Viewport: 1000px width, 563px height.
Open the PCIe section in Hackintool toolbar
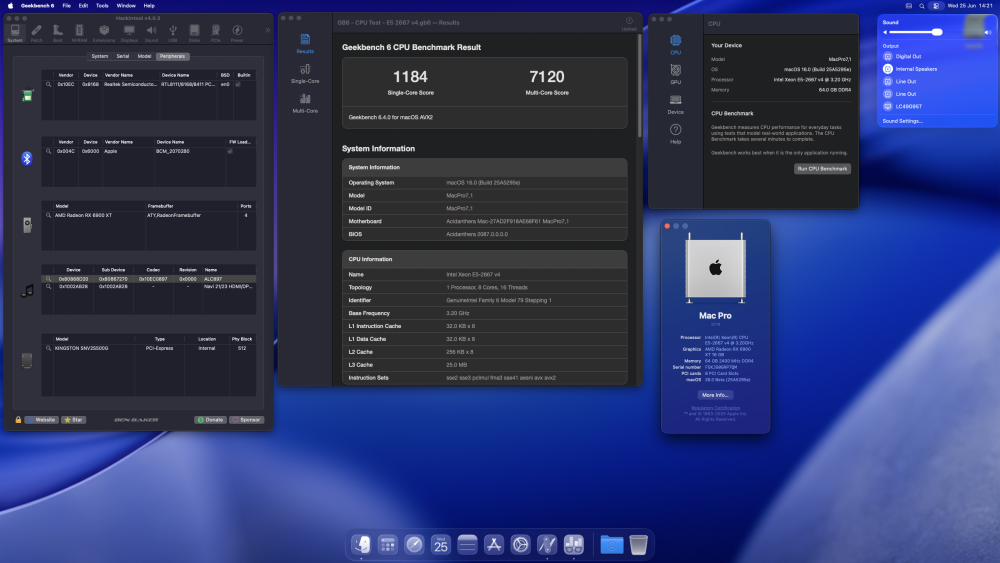coord(216,33)
